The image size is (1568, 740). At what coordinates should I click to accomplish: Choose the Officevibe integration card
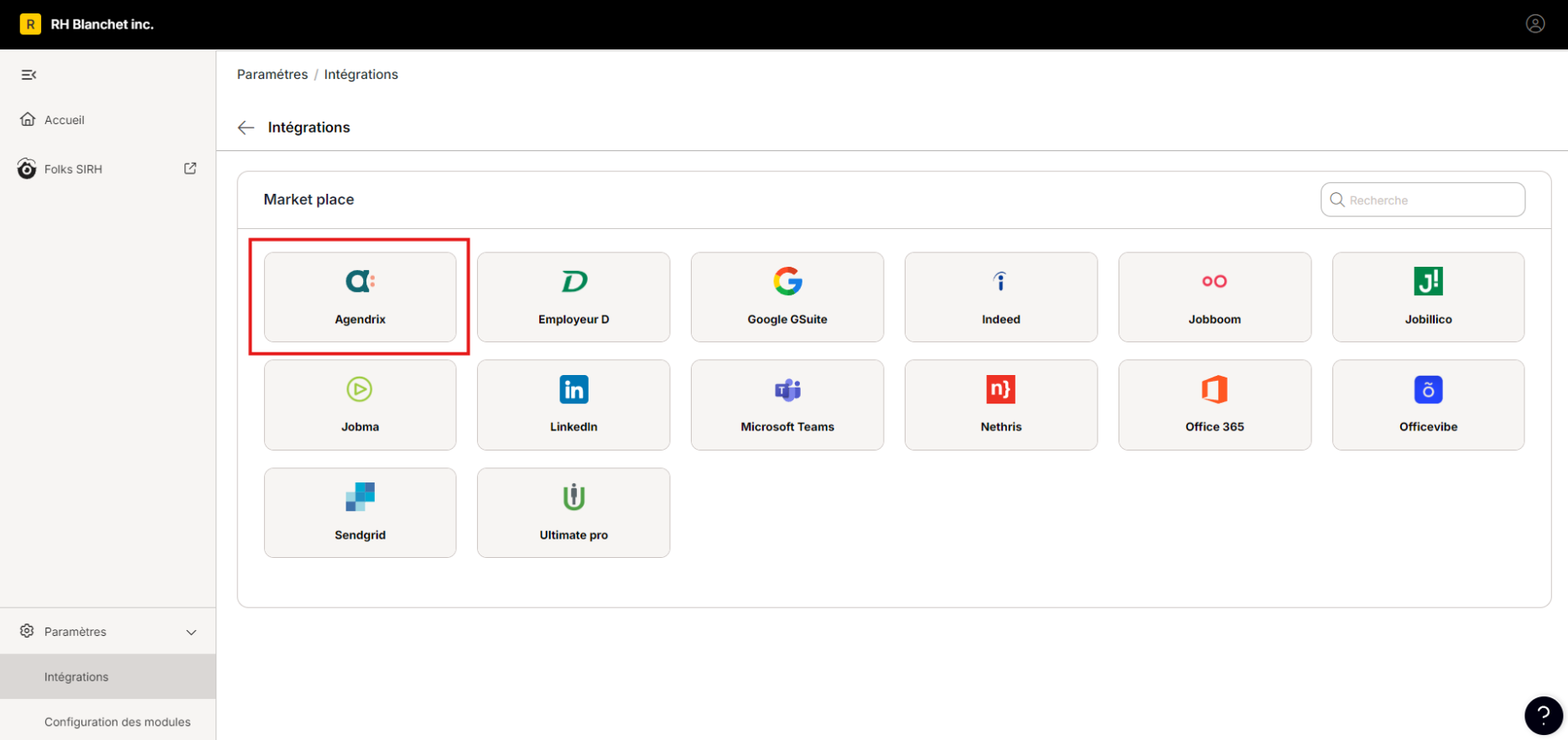(1428, 405)
